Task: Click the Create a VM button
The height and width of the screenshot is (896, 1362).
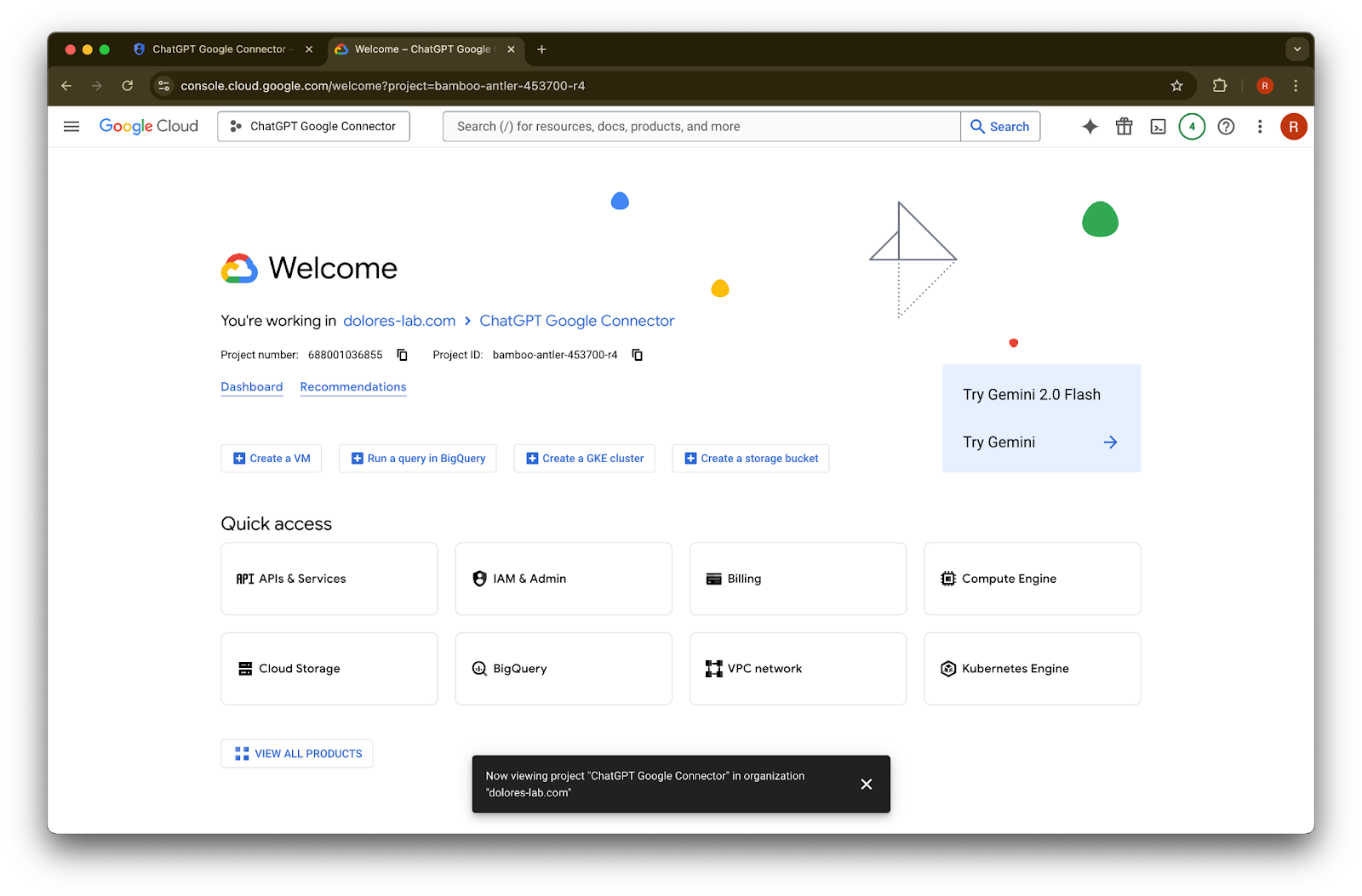Action: 272,459
